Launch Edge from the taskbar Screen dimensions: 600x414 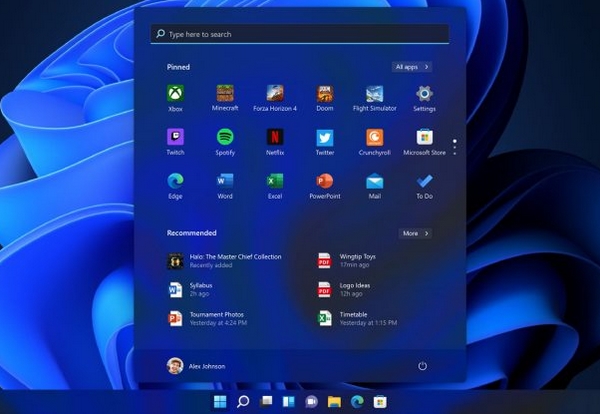[357, 401]
